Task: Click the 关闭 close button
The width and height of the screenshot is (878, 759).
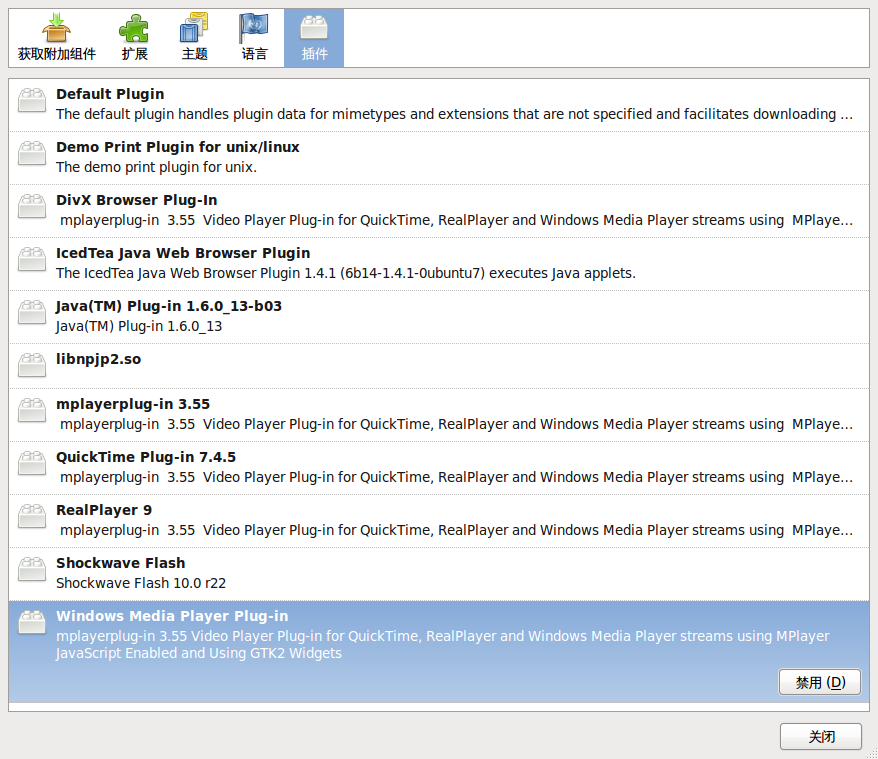Action: [x=821, y=736]
